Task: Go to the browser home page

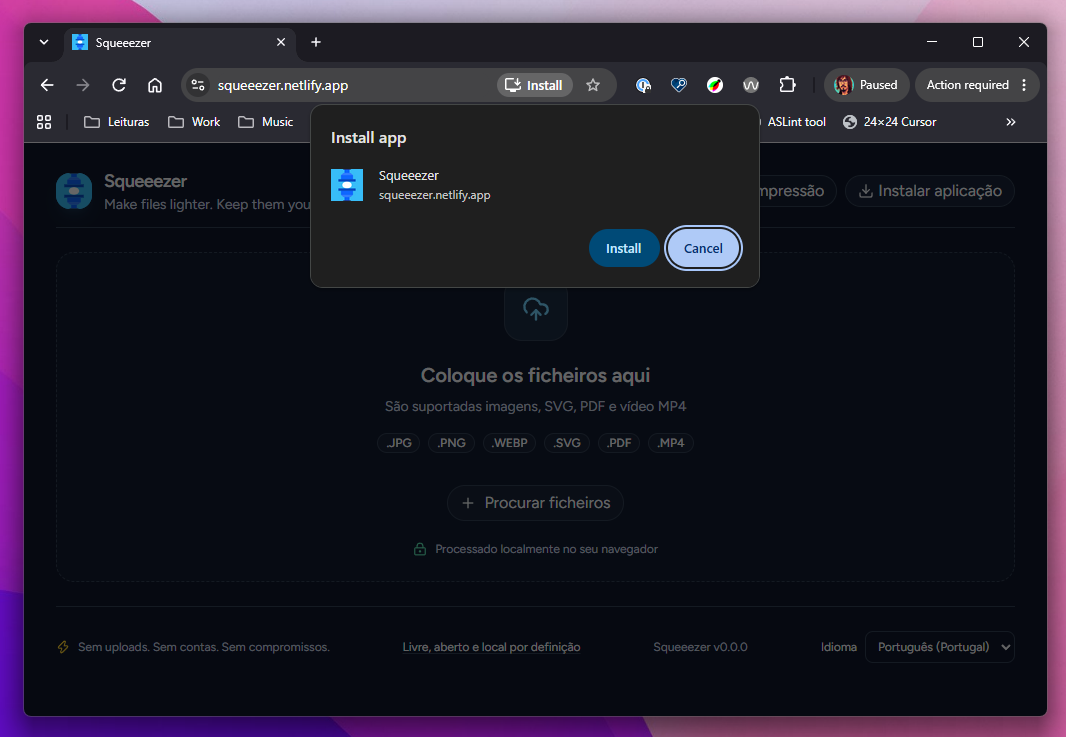Action: tap(155, 85)
